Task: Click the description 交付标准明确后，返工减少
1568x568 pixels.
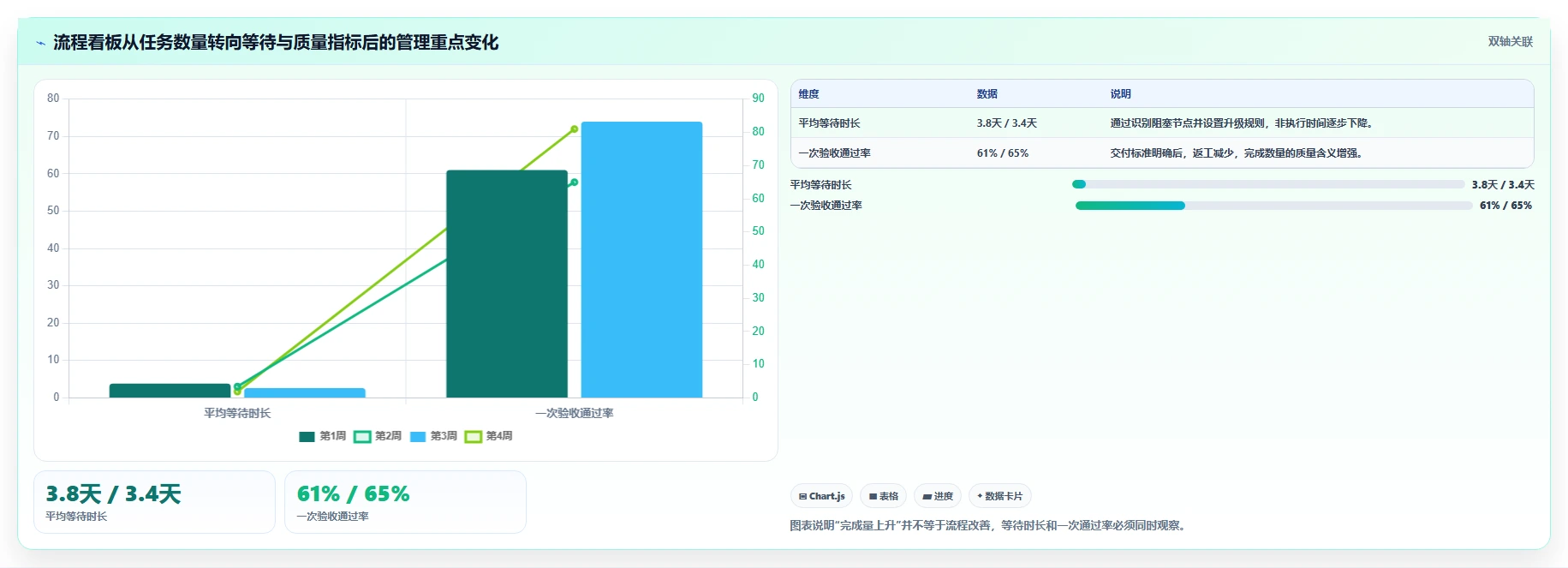Action: (x=1236, y=153)
